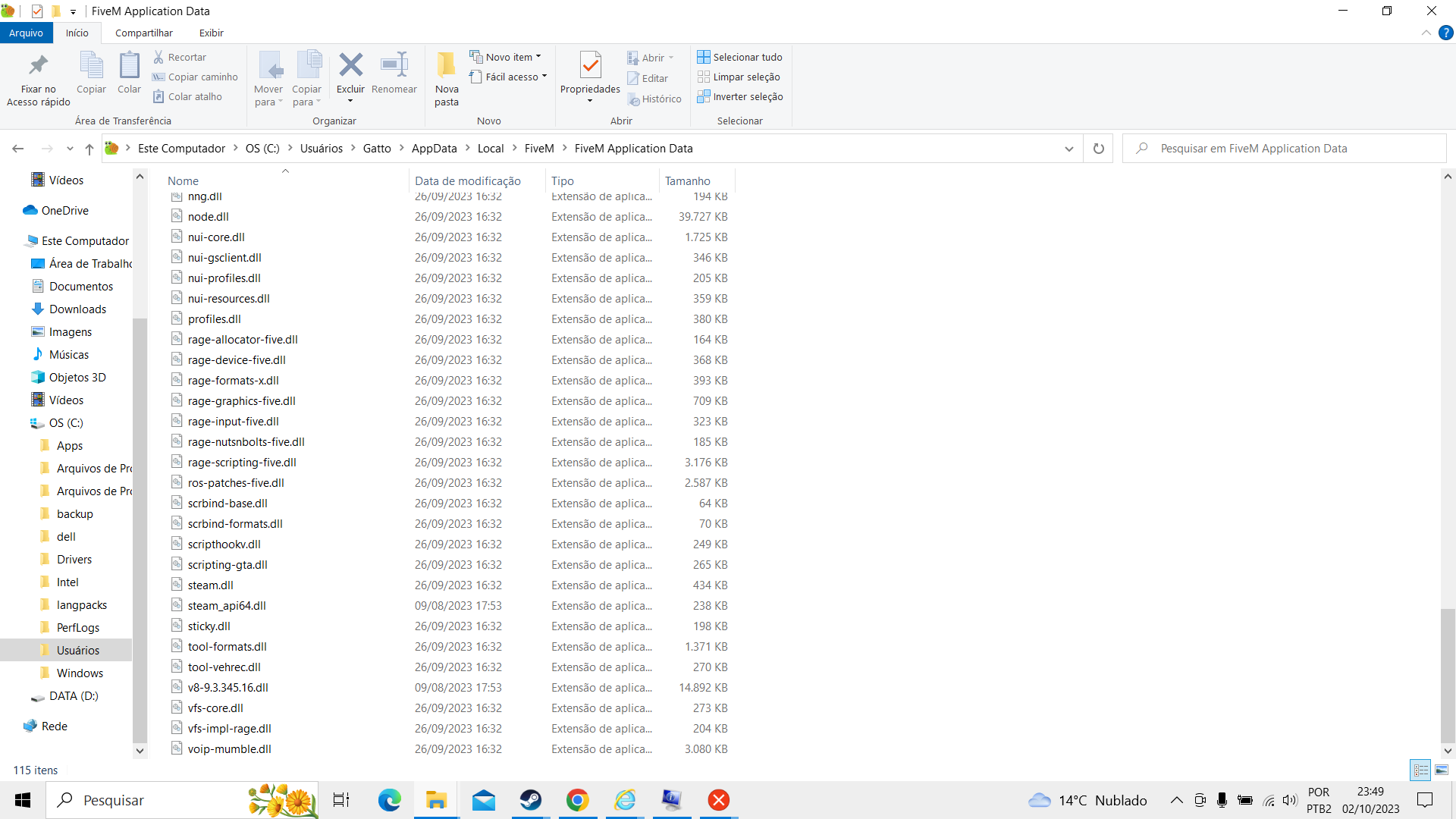Click Colar atalho option
This screenshot has width=1456, height=819.
pyautogui.click(x=187, y=96)
